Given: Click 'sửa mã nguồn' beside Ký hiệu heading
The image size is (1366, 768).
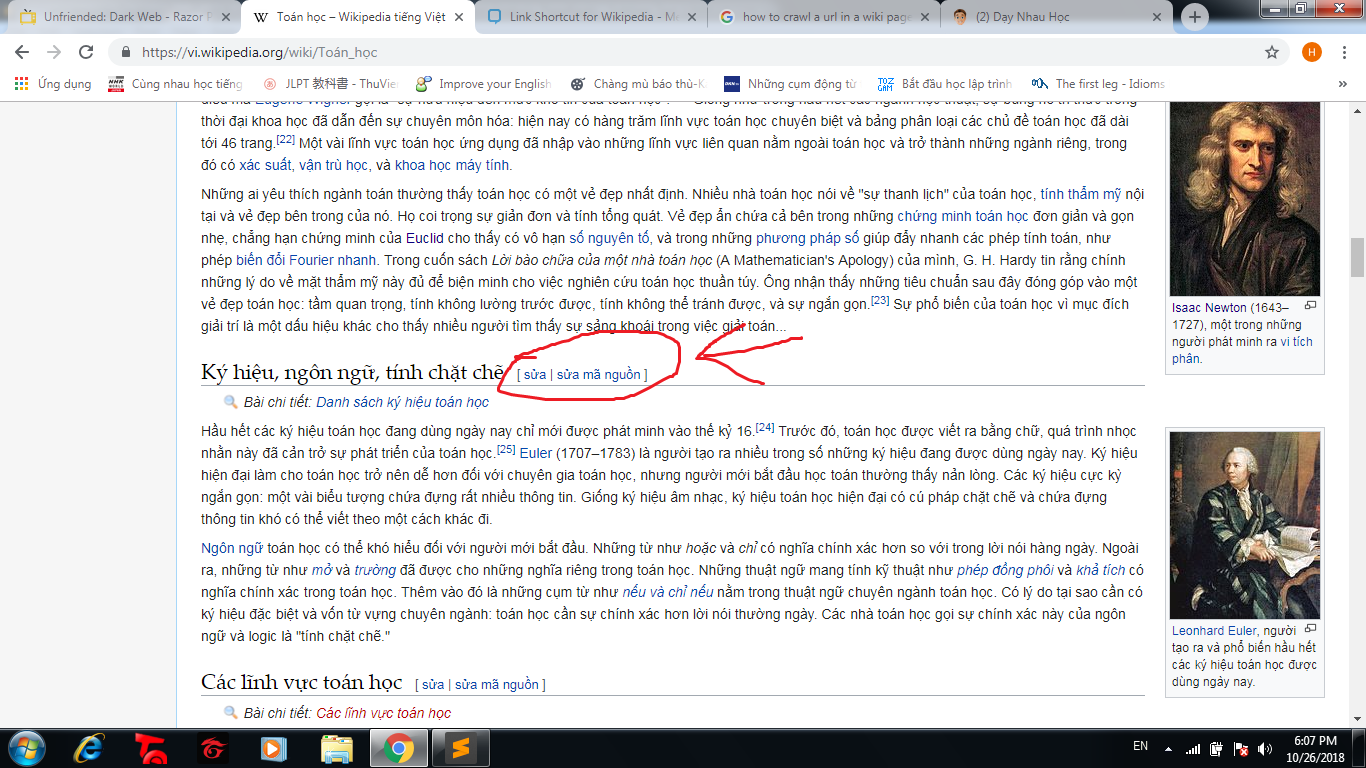Looking at the screenshot, I should tap(598, 374).
